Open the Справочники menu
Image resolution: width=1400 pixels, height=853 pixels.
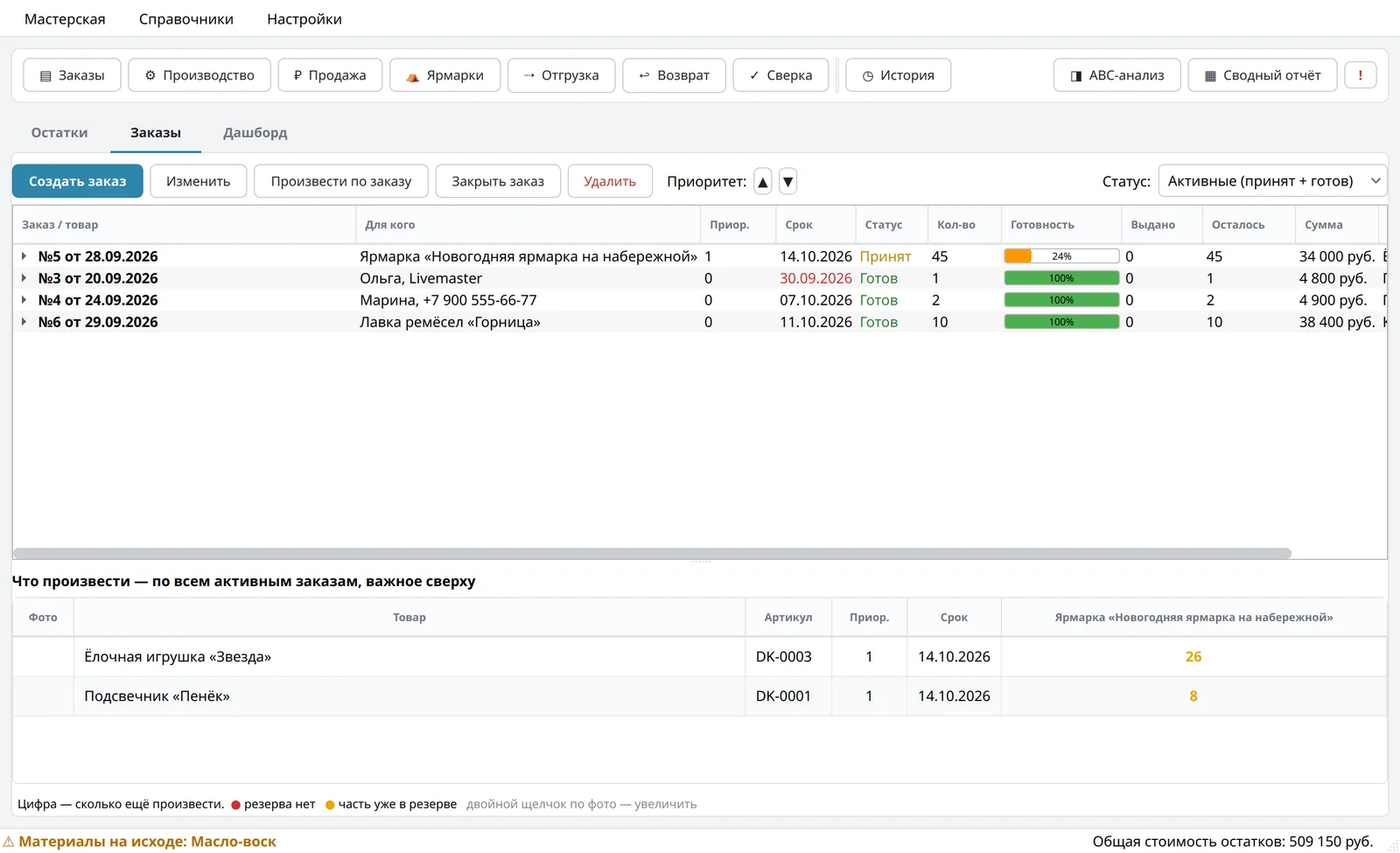click(x=186, y=19)
